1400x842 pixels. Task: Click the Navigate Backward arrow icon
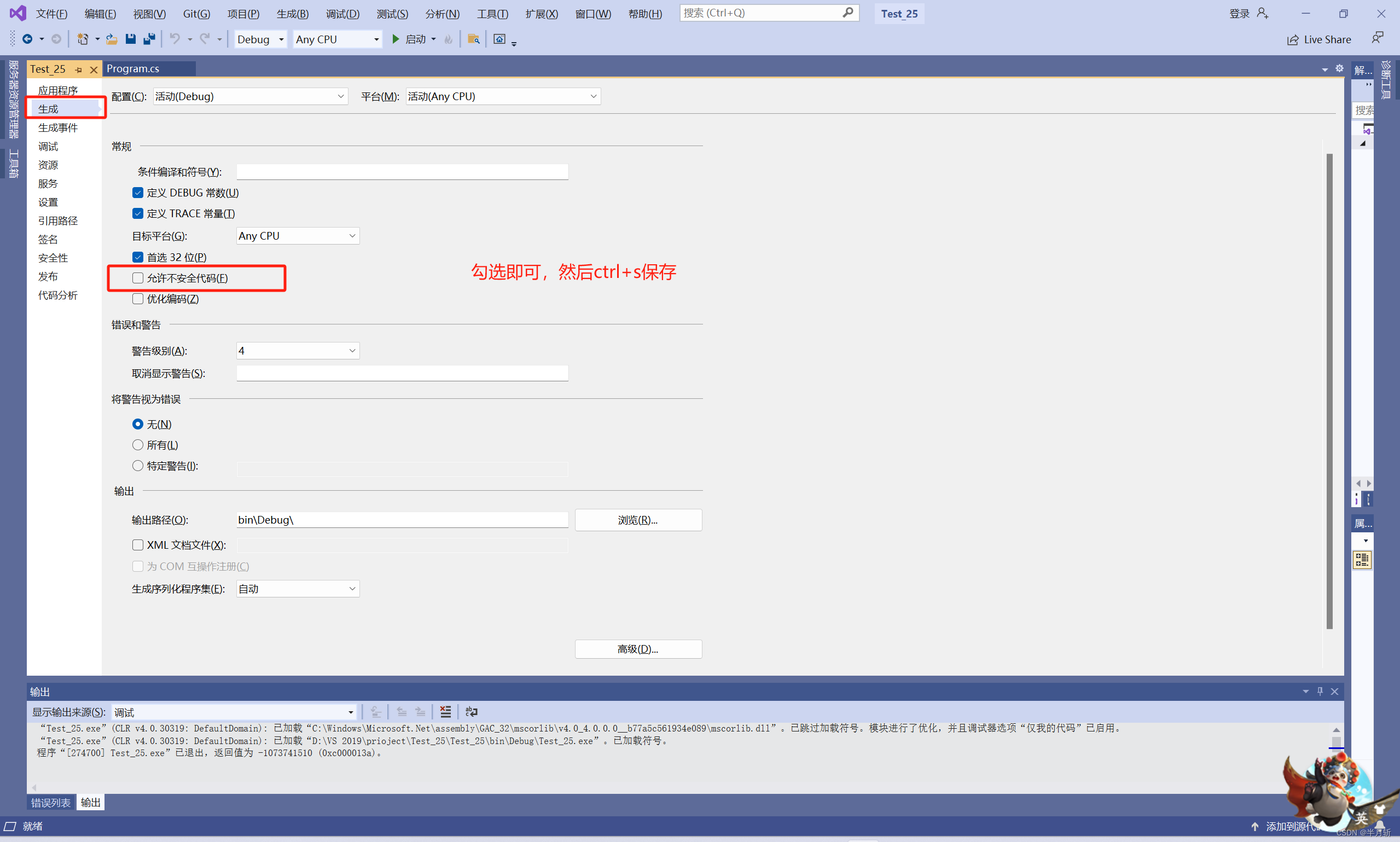27,39
